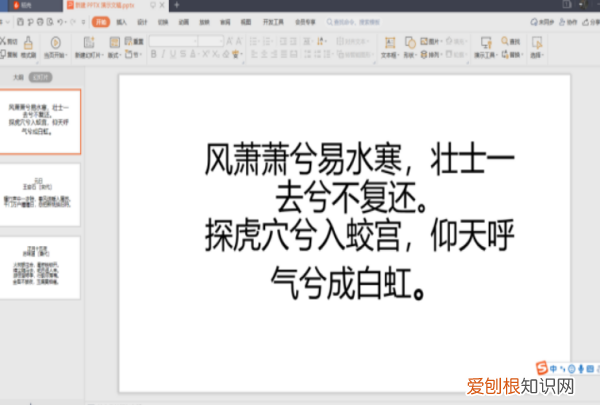Open a new document tab with plus
The height and width of the screenshot is (405, 600).
176,5
